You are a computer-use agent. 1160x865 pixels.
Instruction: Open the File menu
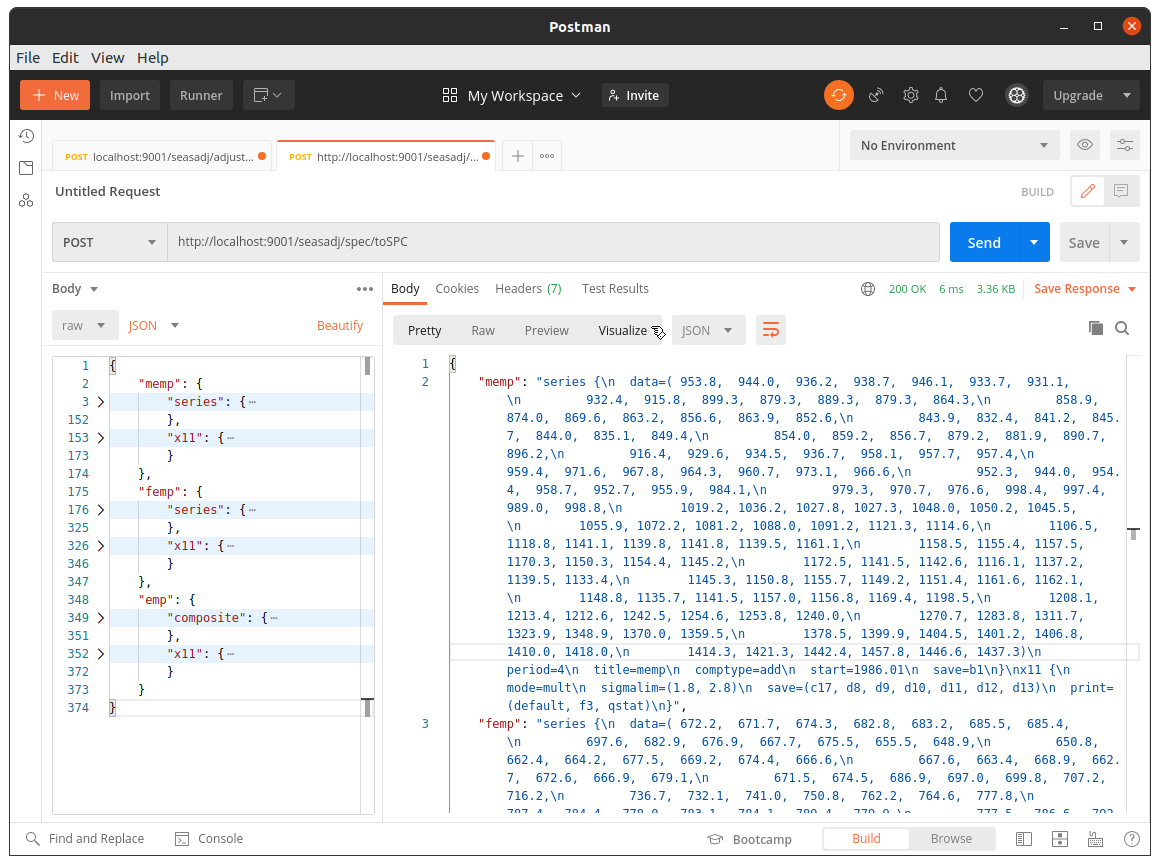pyautogui.click(x=28, y=58)
